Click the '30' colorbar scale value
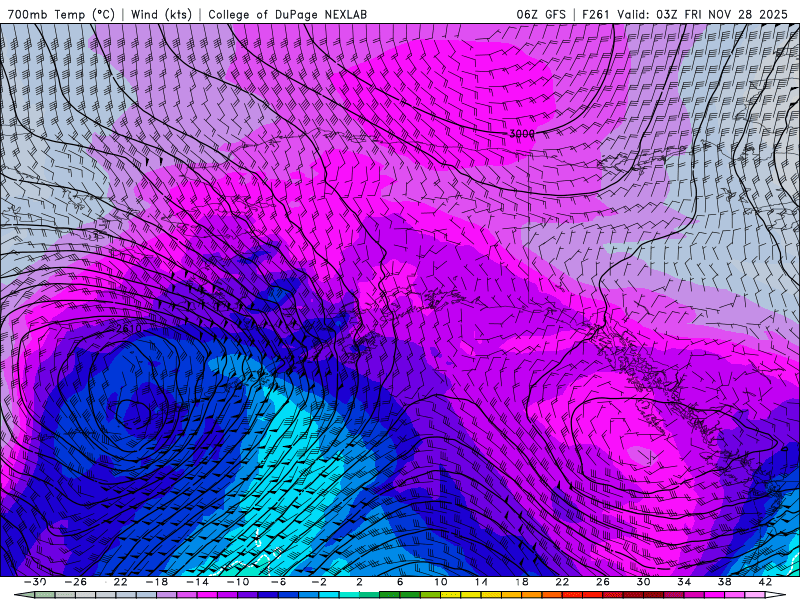Image resolution: width=800 pixels, height=600 pixels. pos(643,582)
